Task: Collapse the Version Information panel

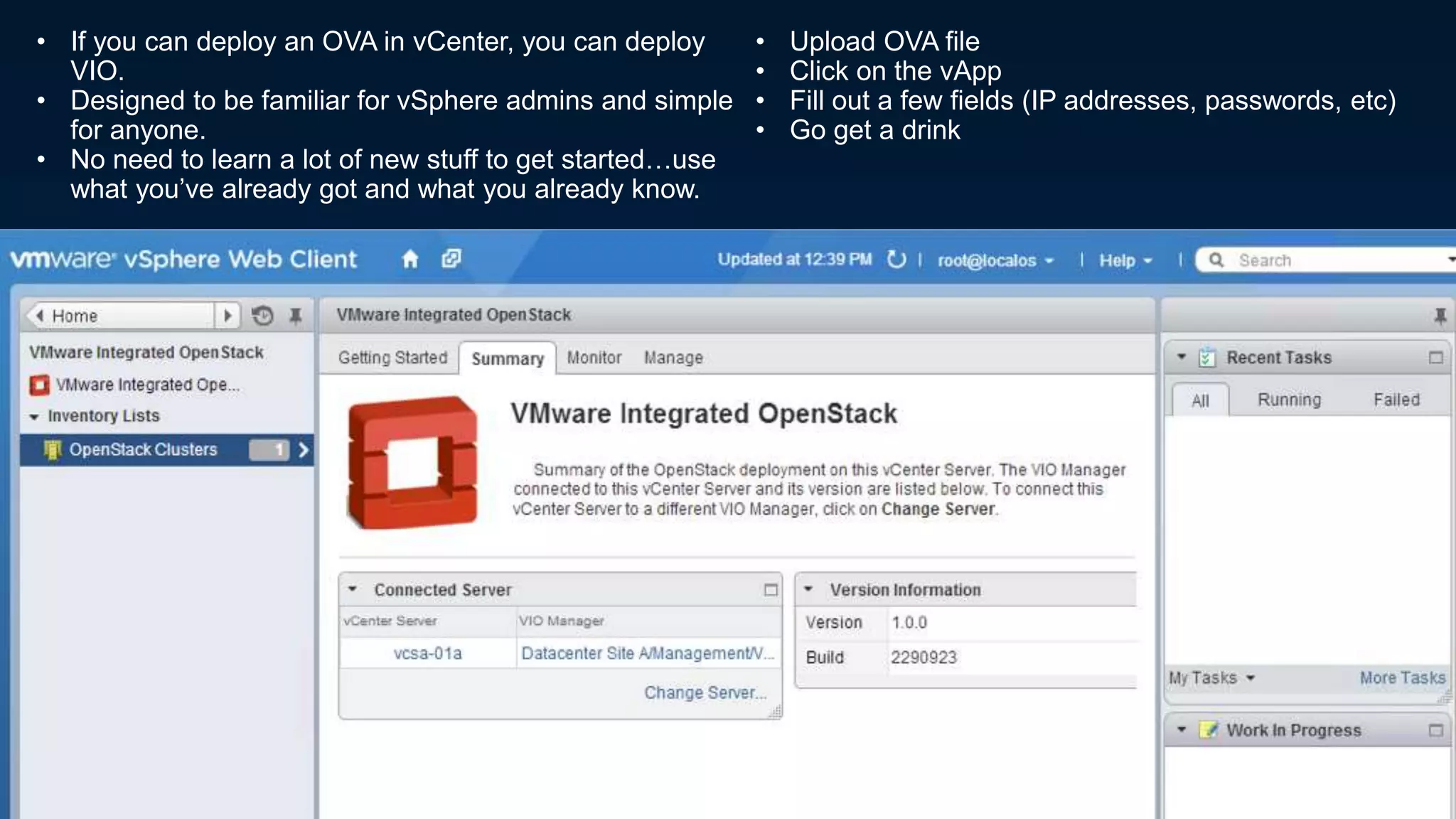Action: click(x=808, y=589)
